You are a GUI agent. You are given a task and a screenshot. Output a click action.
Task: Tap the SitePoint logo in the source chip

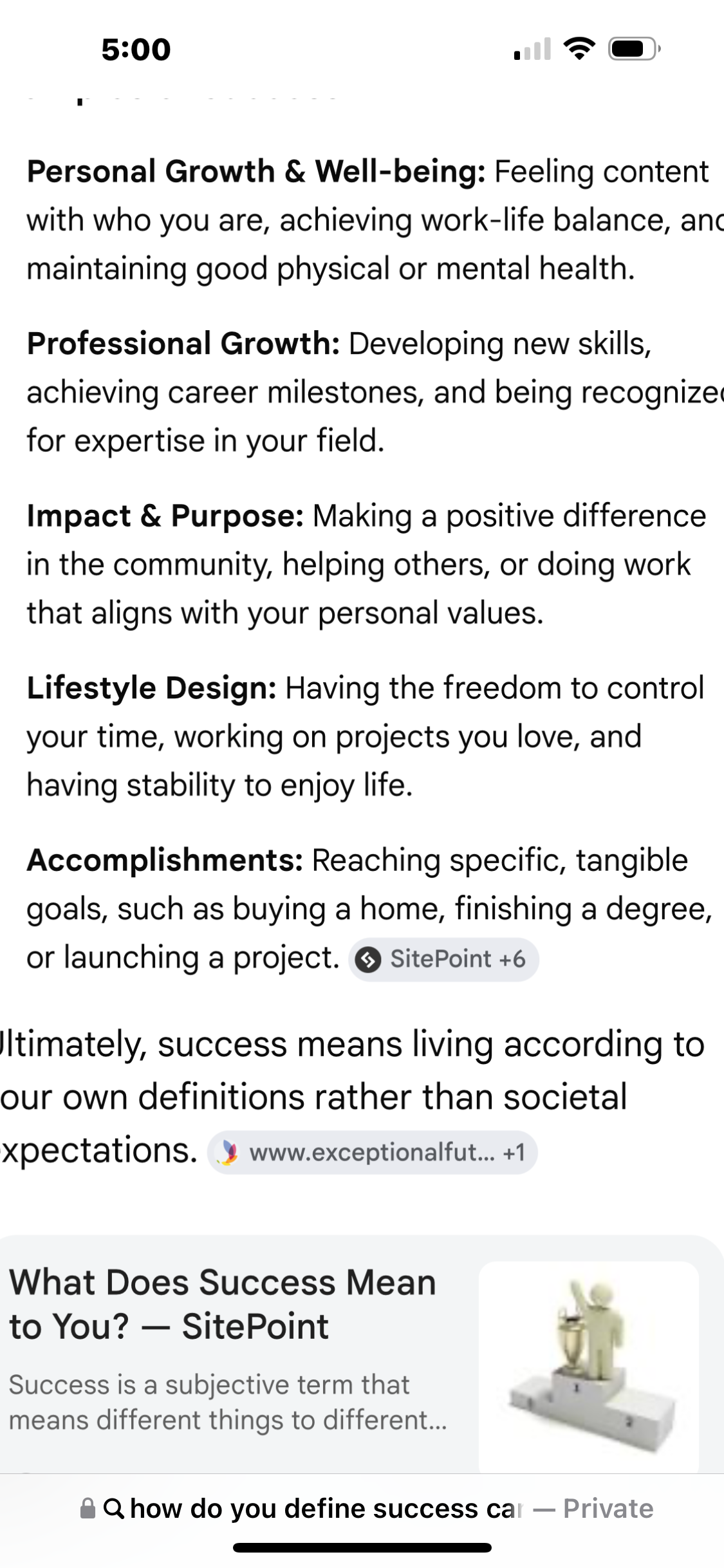point(368,960)
